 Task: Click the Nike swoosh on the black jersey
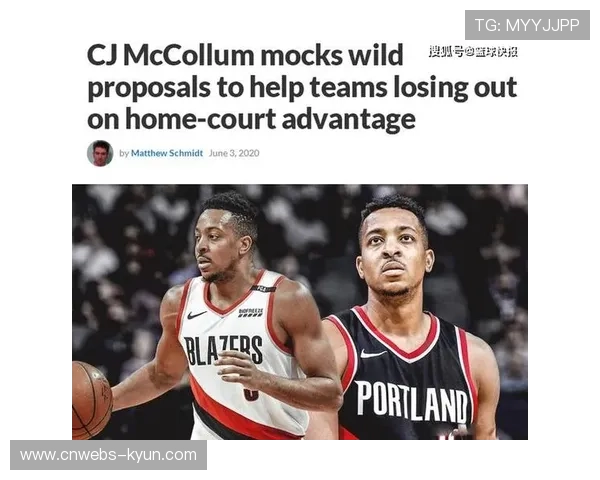click(x=373, y=353)
